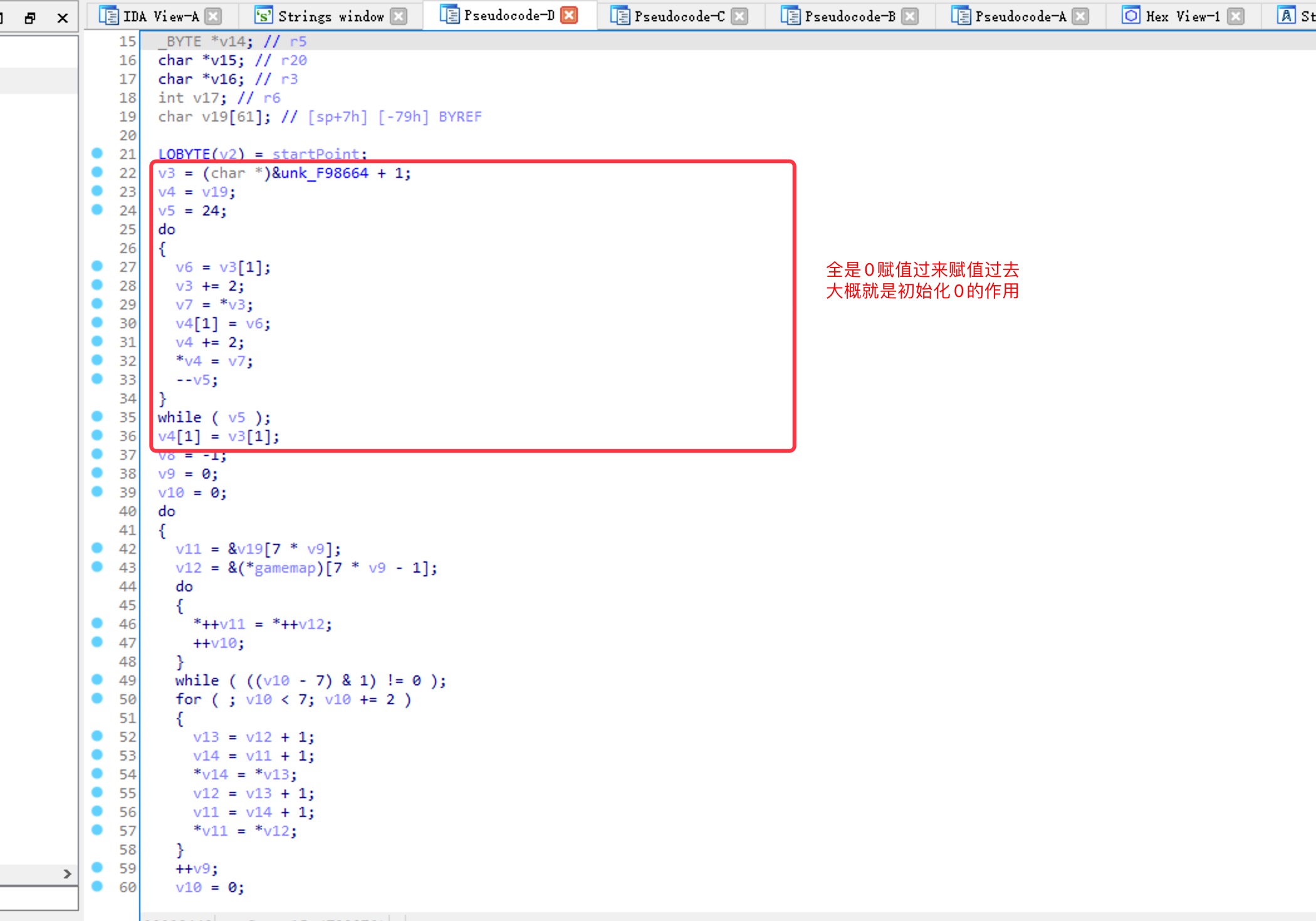The height and width of the screenshot is (921, 1316).
Task: Toggle breakpoint dot on line 36
Action: pos(97,435)
